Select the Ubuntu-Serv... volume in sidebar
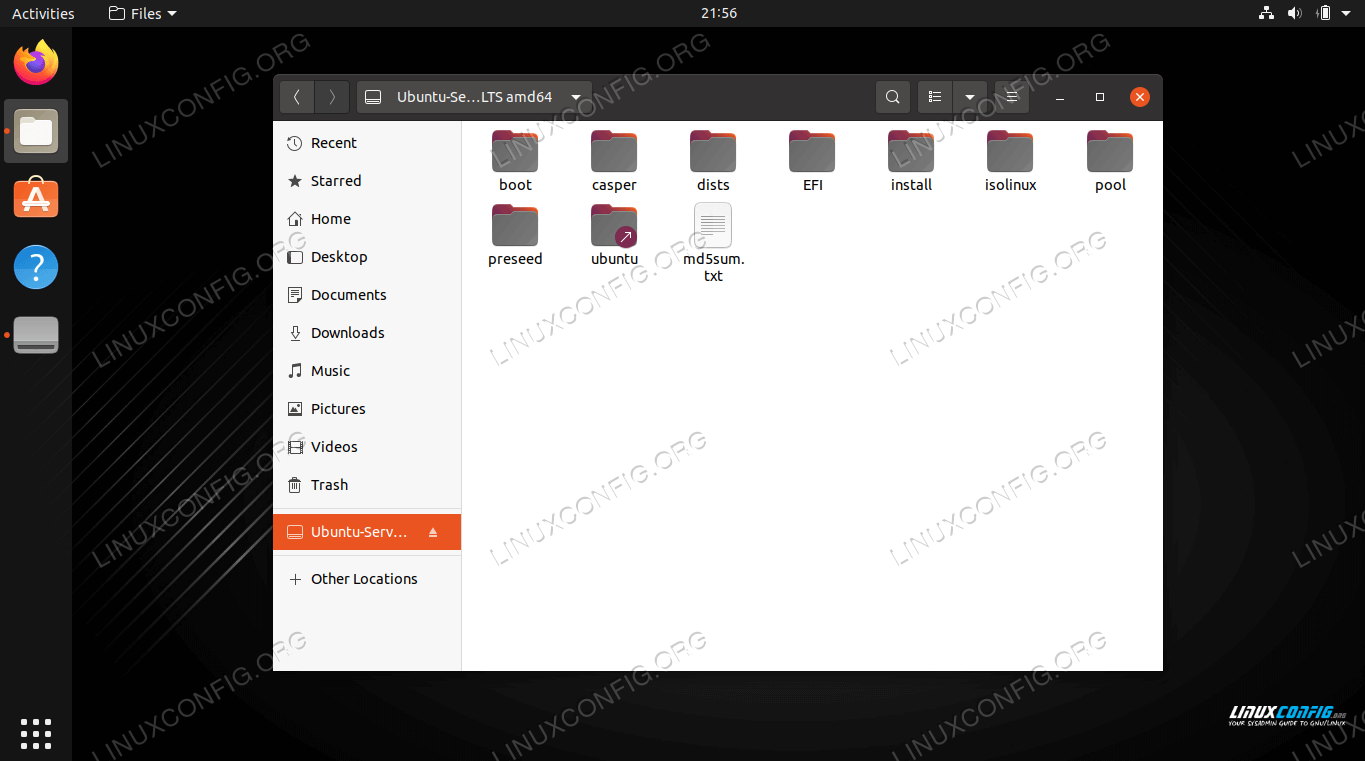 (367, 532)
